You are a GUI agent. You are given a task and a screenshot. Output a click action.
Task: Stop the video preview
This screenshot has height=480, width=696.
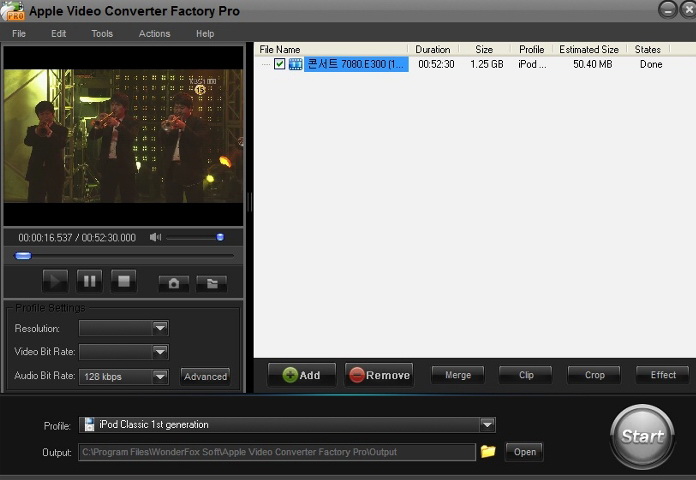(x=123, y=281)
